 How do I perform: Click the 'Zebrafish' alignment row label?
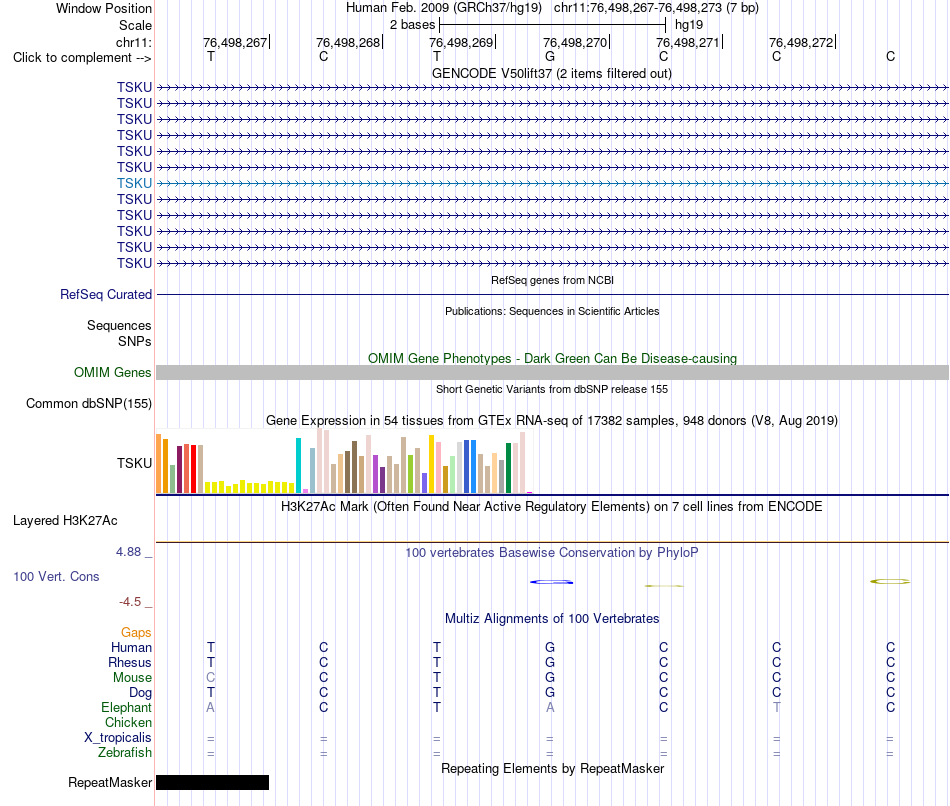(125, 753)
